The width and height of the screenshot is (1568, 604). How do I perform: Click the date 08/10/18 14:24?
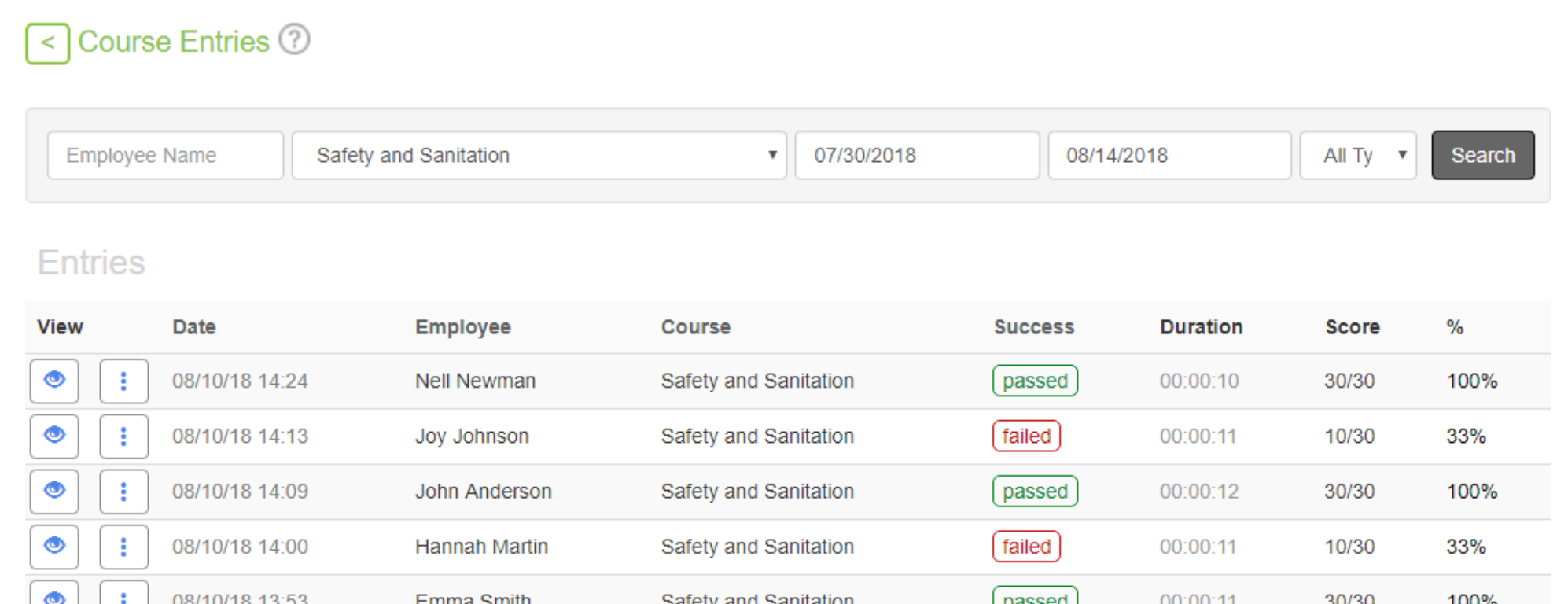coord(240,381)
